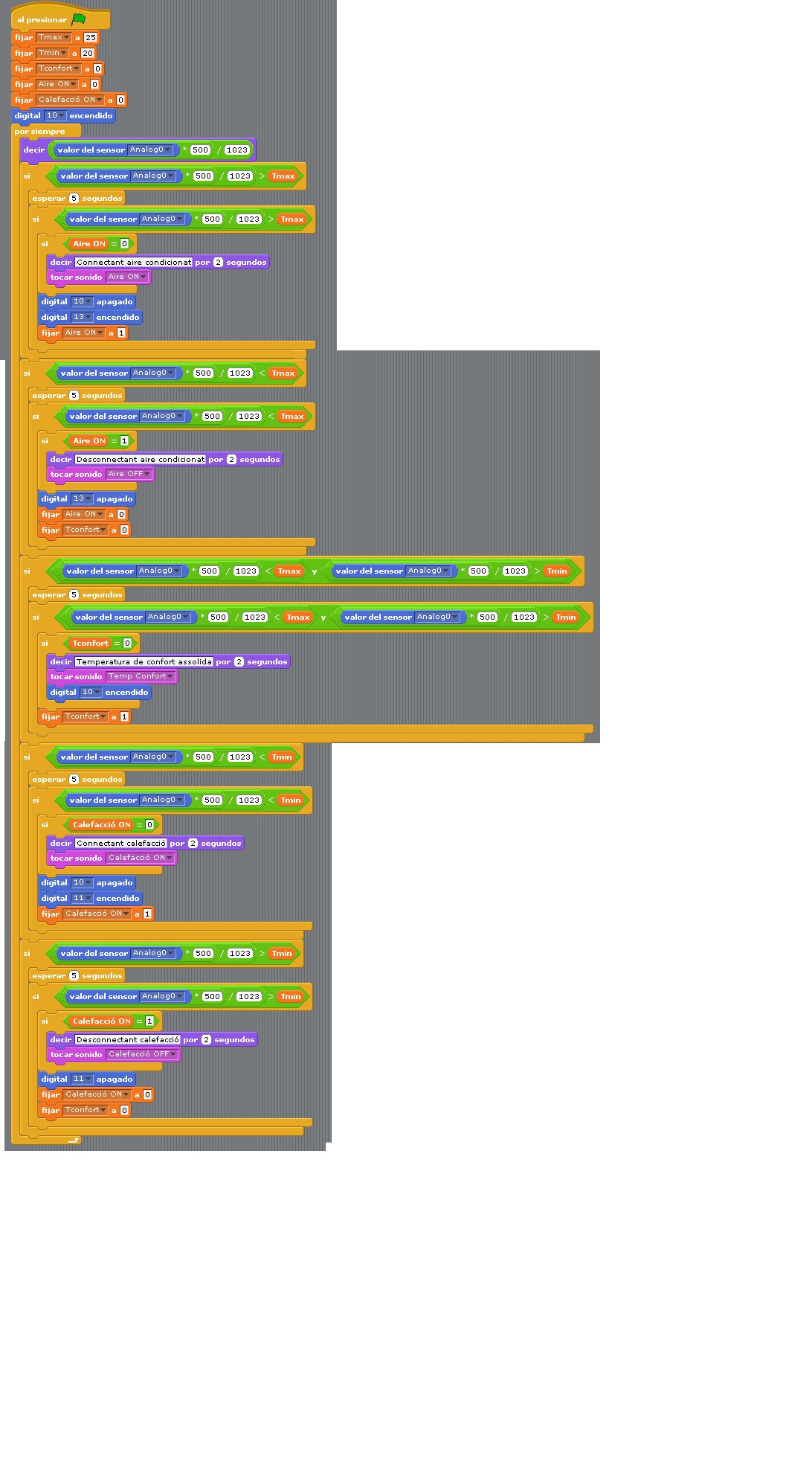Open the 'Calefacció OFF' sound dropdown

[173, 1054]
